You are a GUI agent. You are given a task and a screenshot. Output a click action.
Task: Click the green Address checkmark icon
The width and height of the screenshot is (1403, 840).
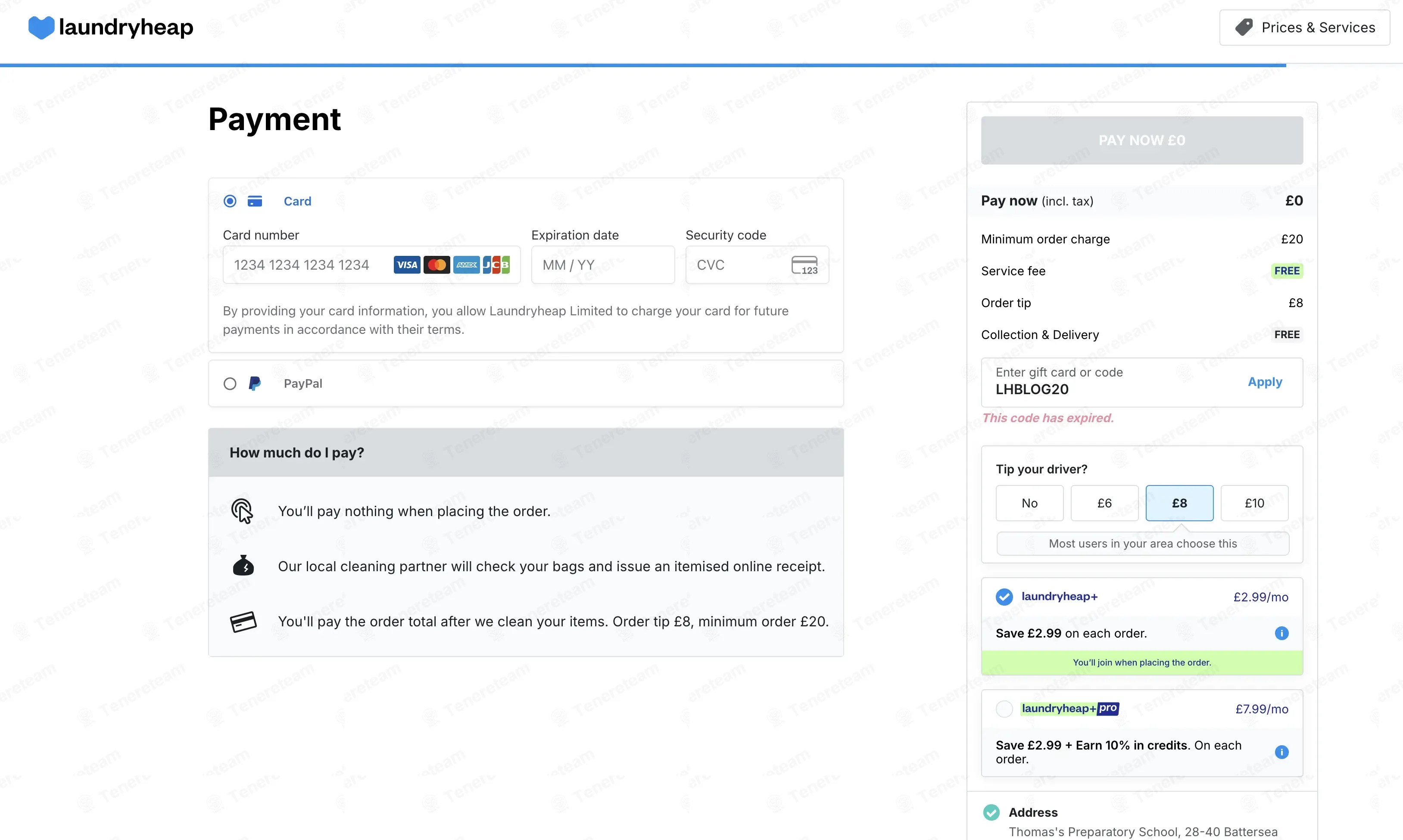point(991,812)
